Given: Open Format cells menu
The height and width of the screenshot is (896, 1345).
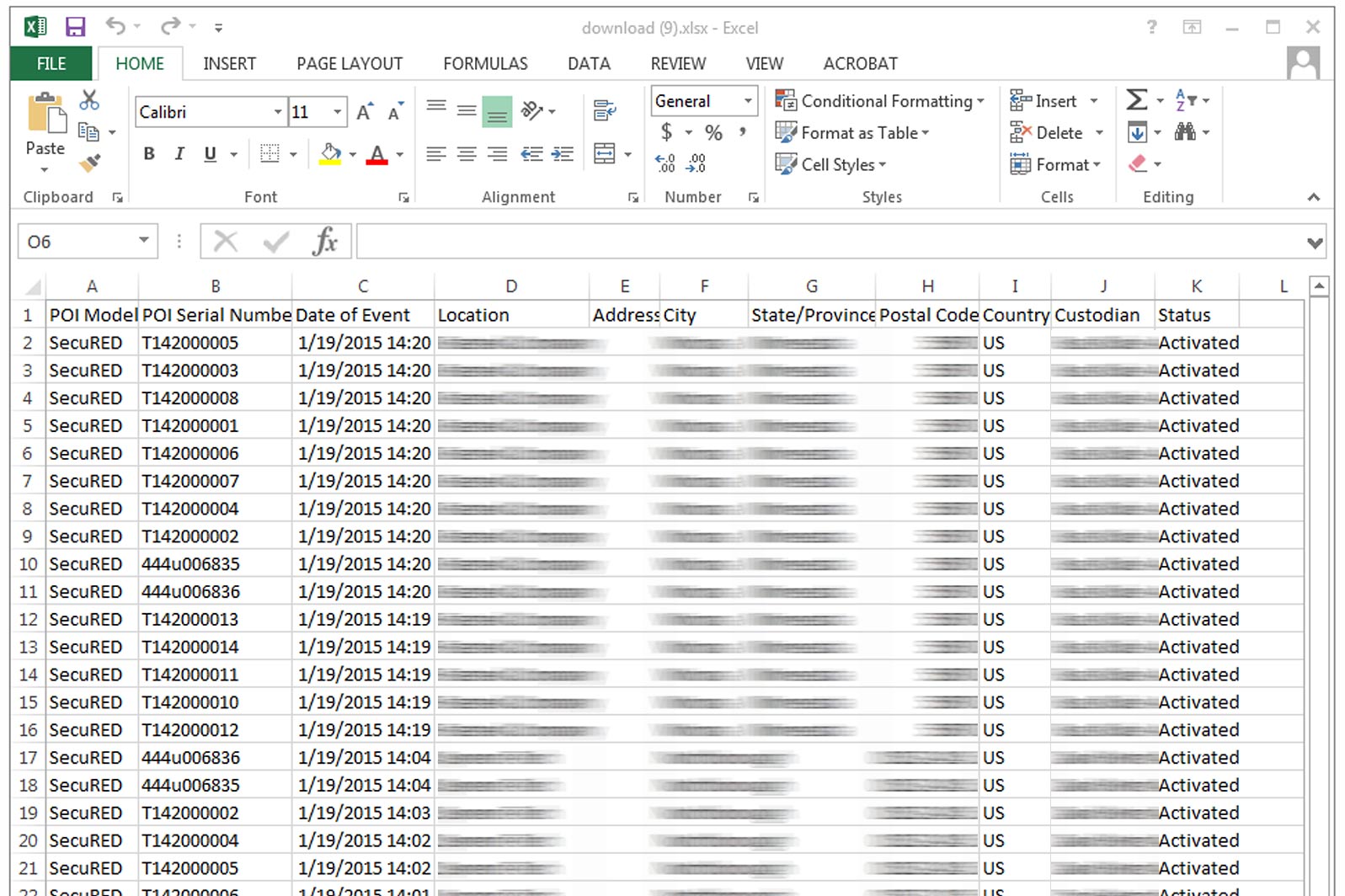Looking at the screenshot, I should pos(1055,164).
